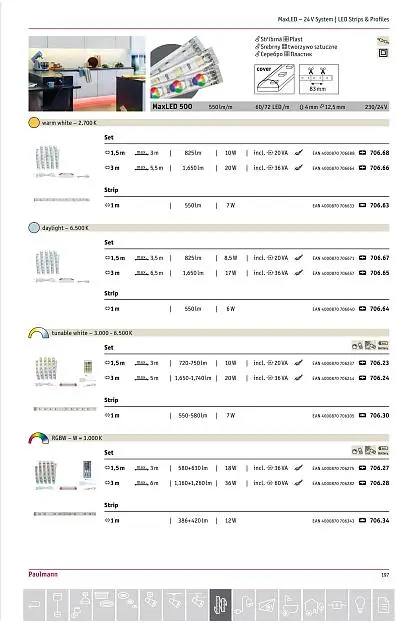Open the LED strips category tab
This screenshot has width=396, height=623.
220,605
